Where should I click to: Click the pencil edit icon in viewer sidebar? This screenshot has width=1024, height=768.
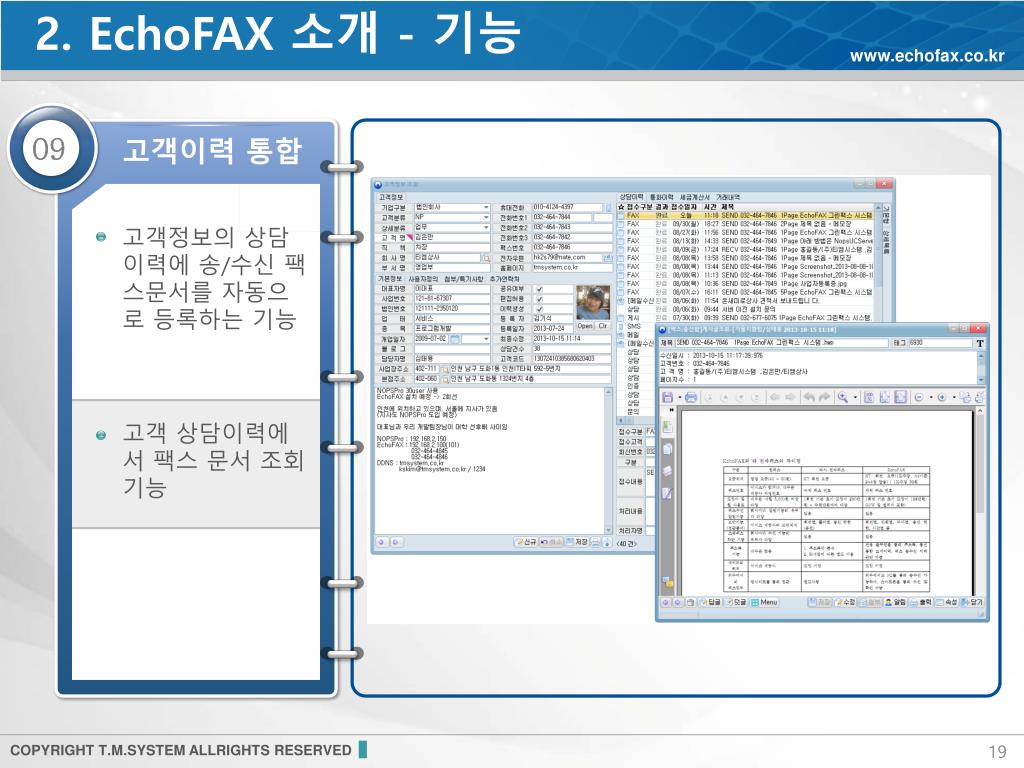667,493
